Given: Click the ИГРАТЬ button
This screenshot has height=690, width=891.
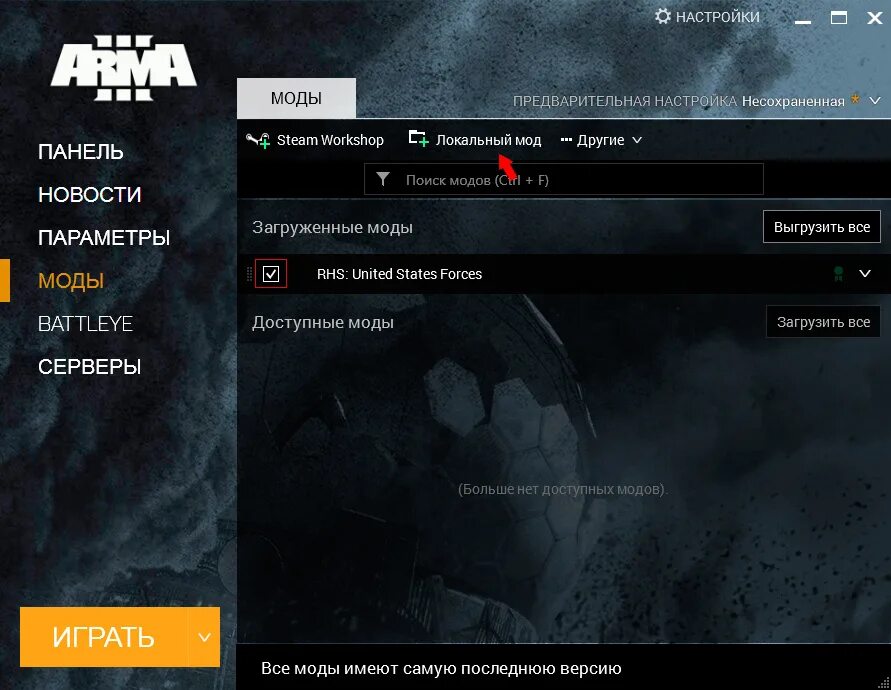Looking at the screenshot, I should 103,637.
